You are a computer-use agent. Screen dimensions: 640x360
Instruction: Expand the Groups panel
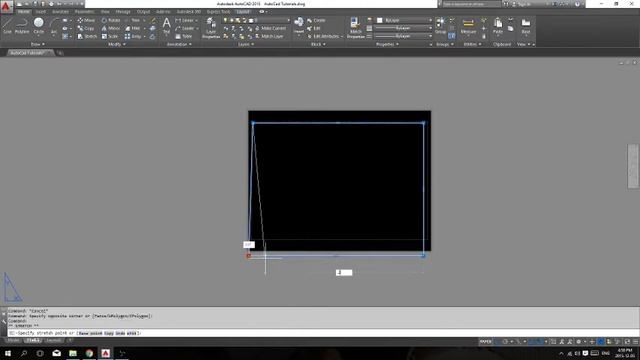click(445, 44)
